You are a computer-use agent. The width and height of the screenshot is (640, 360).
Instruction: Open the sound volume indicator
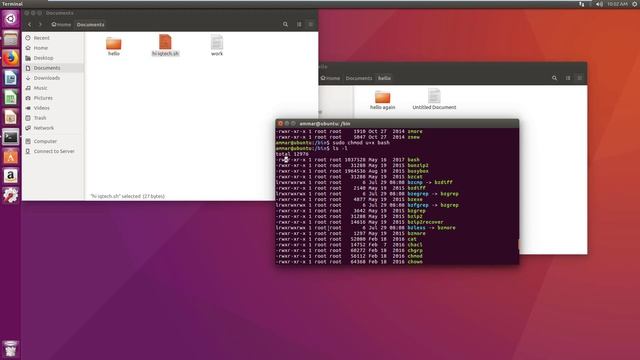click(x=599, y=4)
